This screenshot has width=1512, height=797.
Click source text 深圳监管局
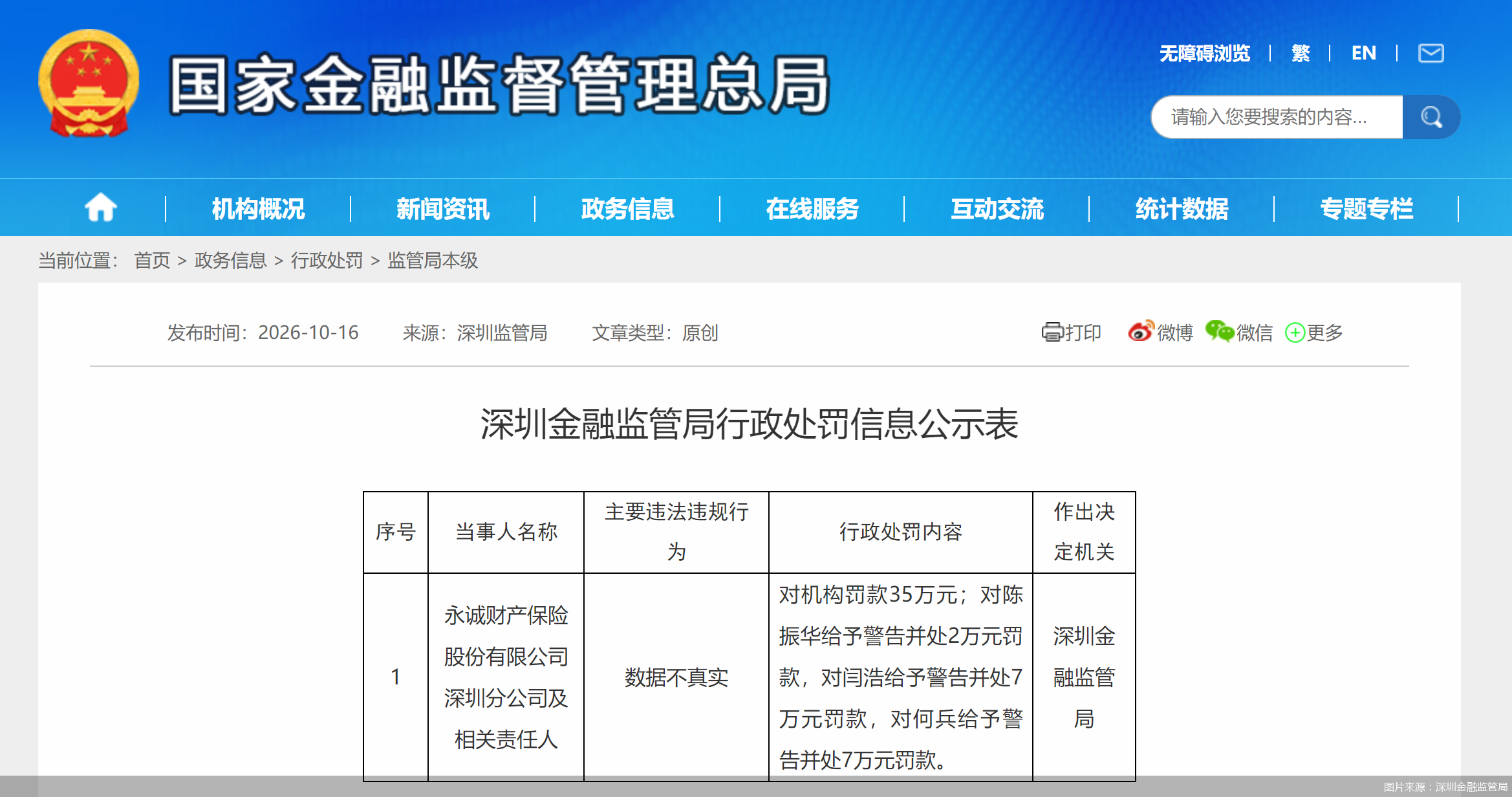502,333
